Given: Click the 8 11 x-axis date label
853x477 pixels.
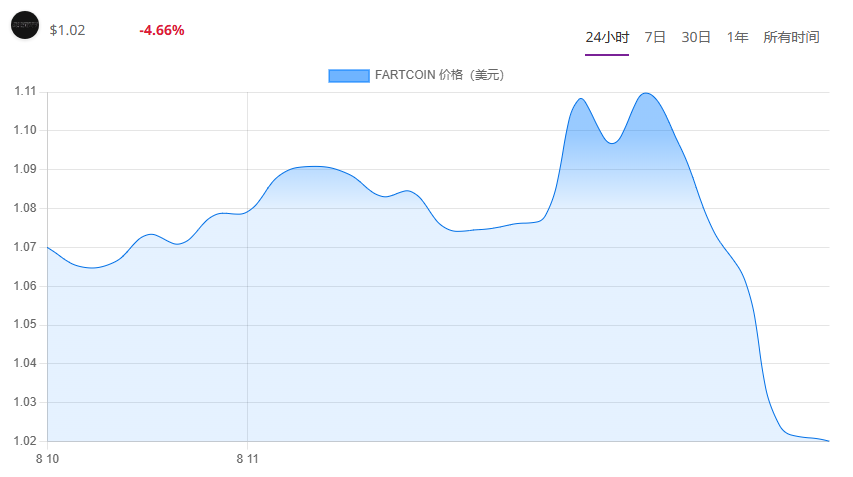Looking at the screenshot, I should click(x=248, y=459).
